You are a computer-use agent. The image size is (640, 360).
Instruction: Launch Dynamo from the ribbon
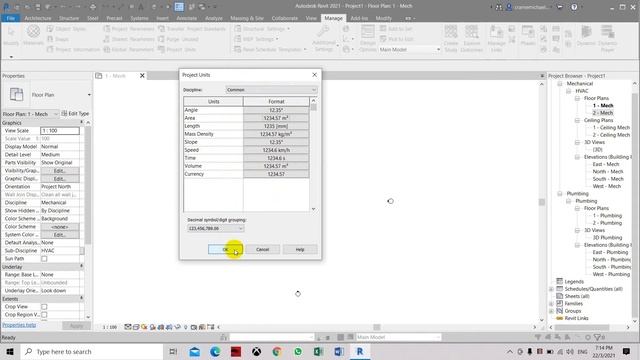586,36
